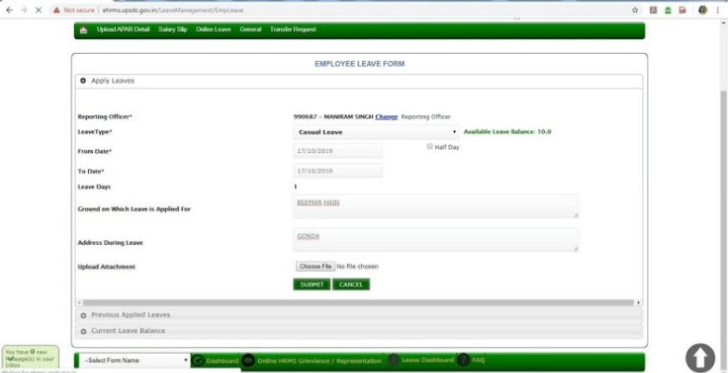The height and width of the screenshot is (373, 728).
Task: Click the profile avatar in browser toolbar
Action: (702, 10)
